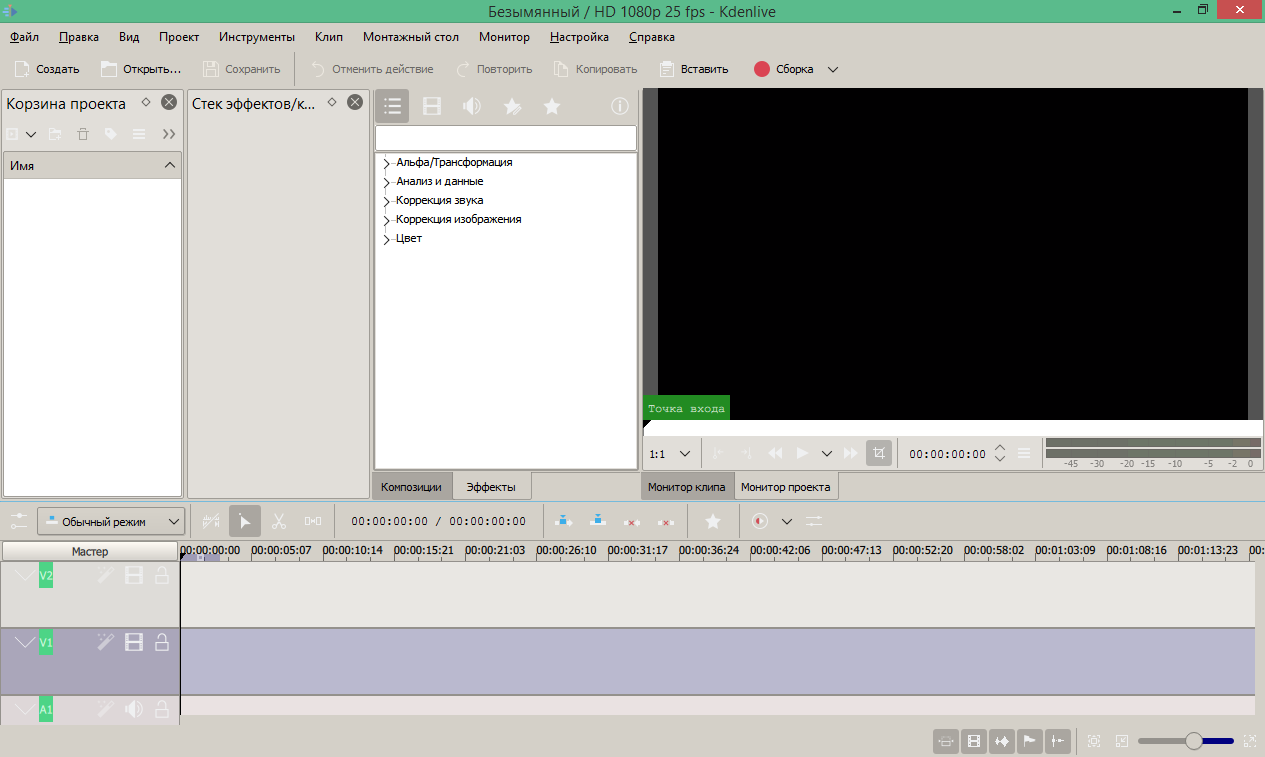
Task: Show video effects category in effects panel
Action: pyautogui.click(x=432, y=107)
